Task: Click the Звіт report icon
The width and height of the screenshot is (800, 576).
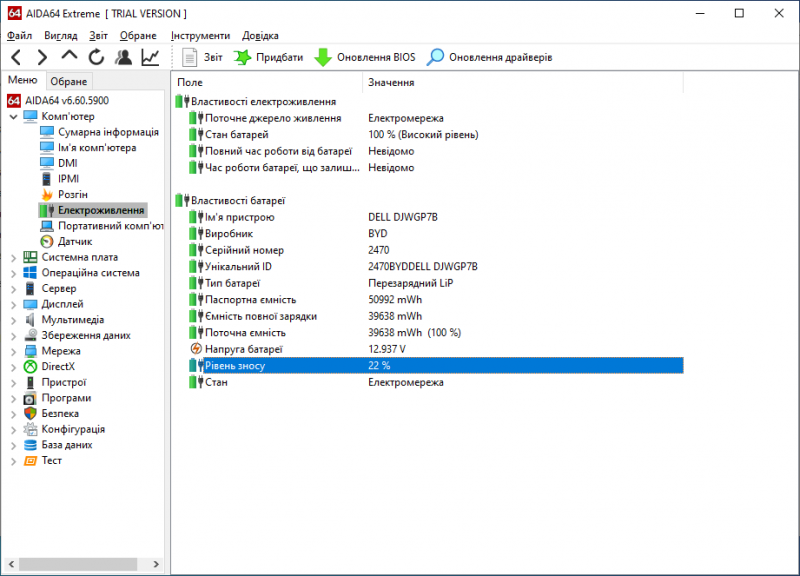Action: coord(203,57)
